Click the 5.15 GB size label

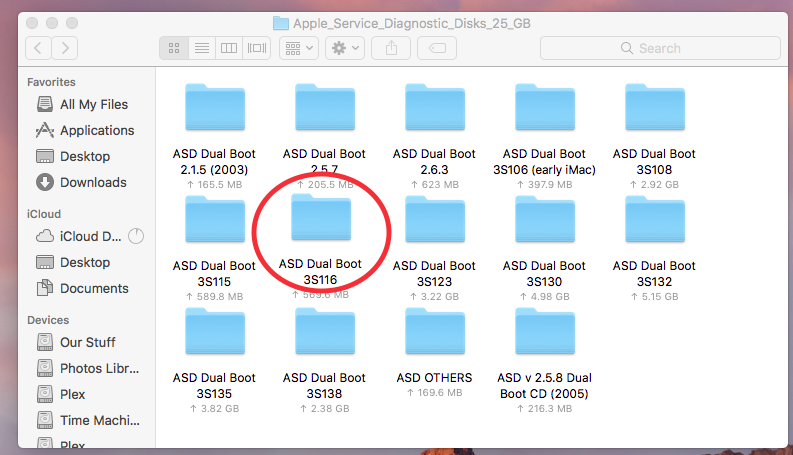[654, 297]
